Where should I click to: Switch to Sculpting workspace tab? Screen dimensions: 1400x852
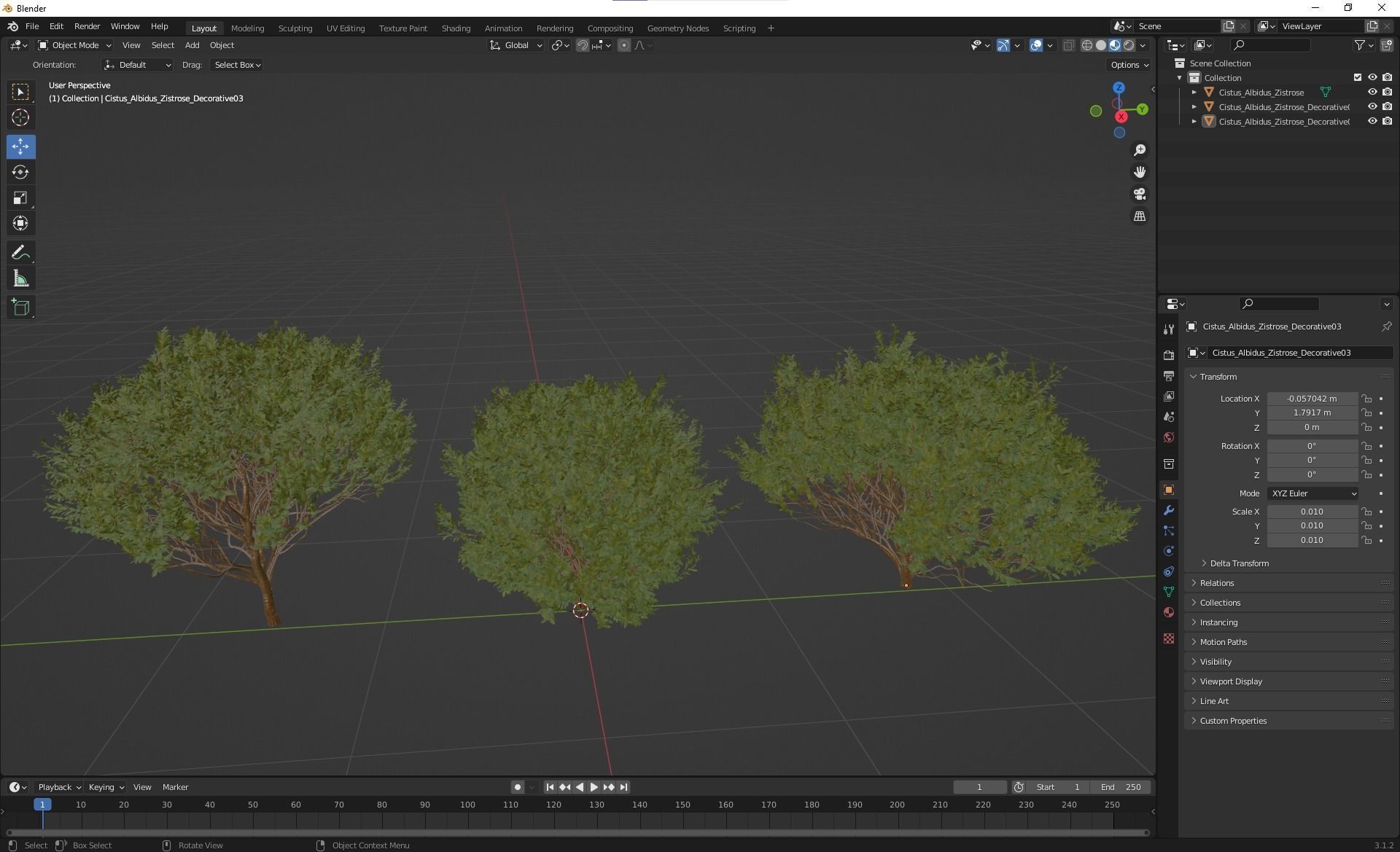point(295,28)
